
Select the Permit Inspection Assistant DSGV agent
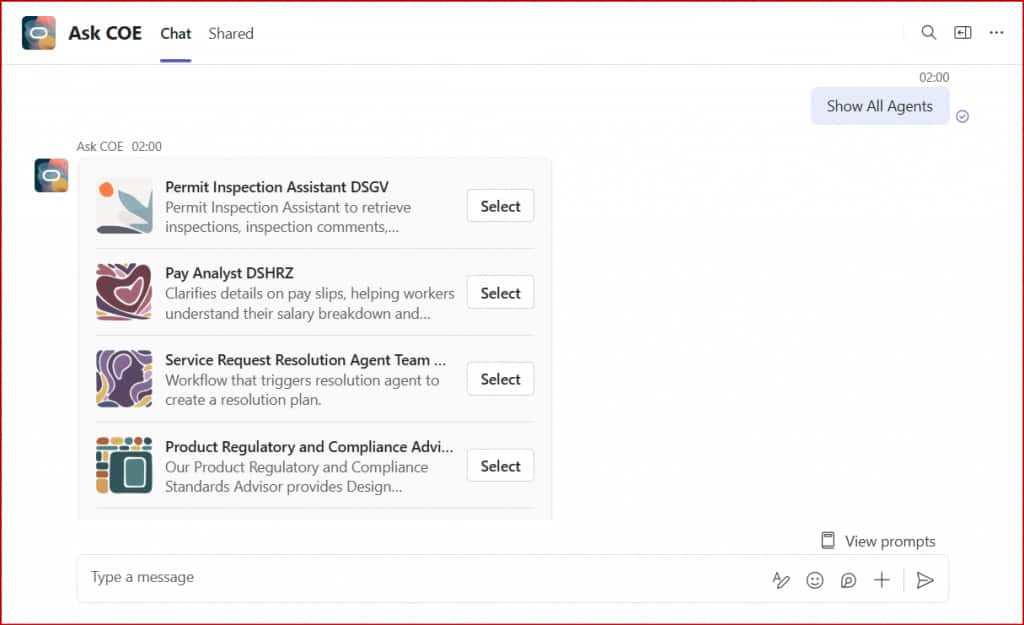(x=500, y=206)
